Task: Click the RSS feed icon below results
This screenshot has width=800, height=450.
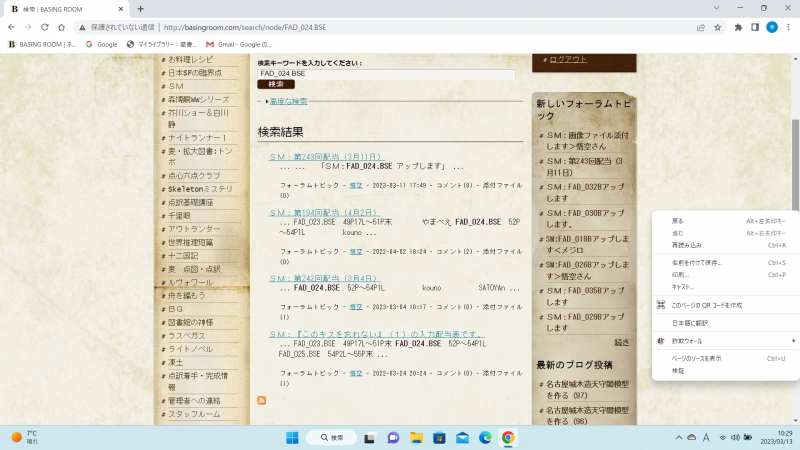Action: (262, 400)
